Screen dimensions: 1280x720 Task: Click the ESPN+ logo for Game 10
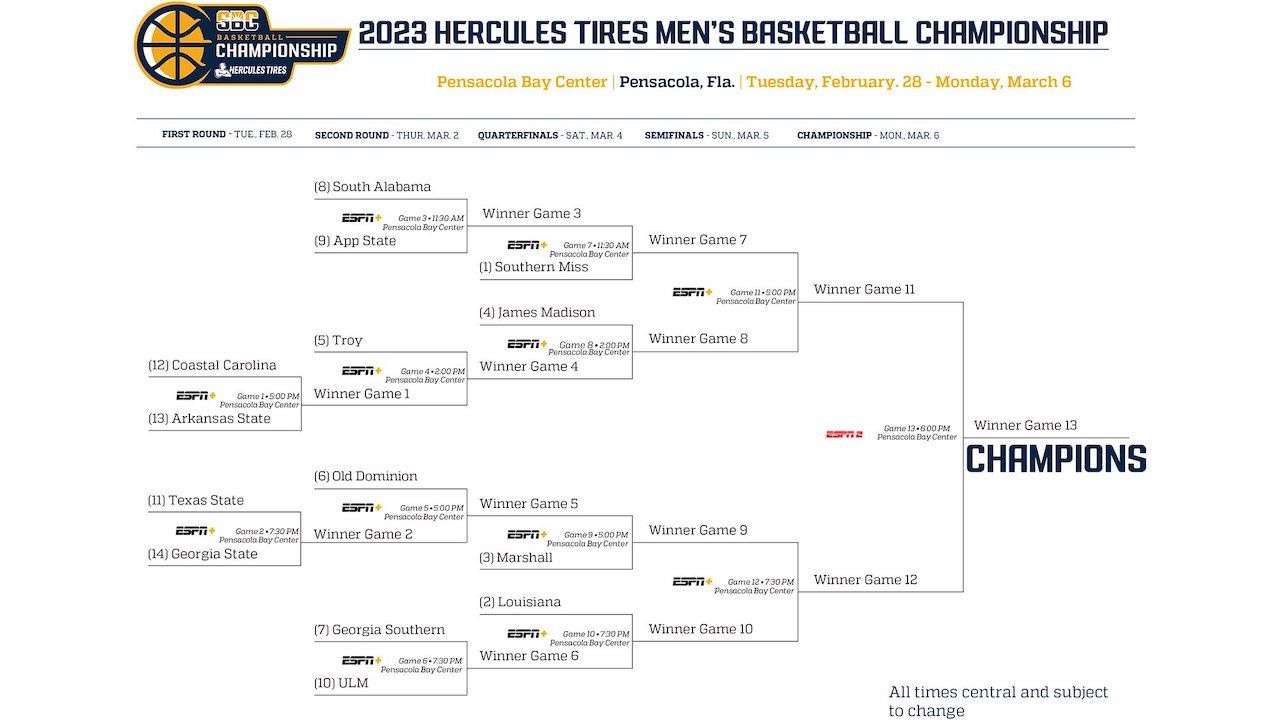point(527,634)
